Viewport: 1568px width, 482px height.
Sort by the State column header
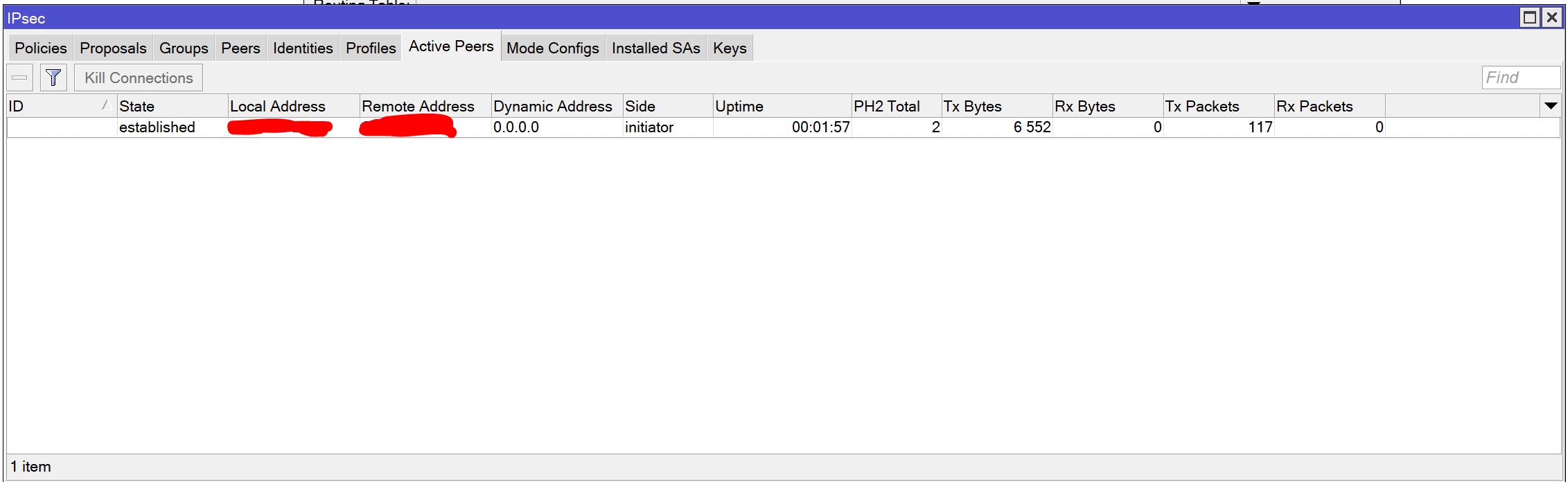173,106
